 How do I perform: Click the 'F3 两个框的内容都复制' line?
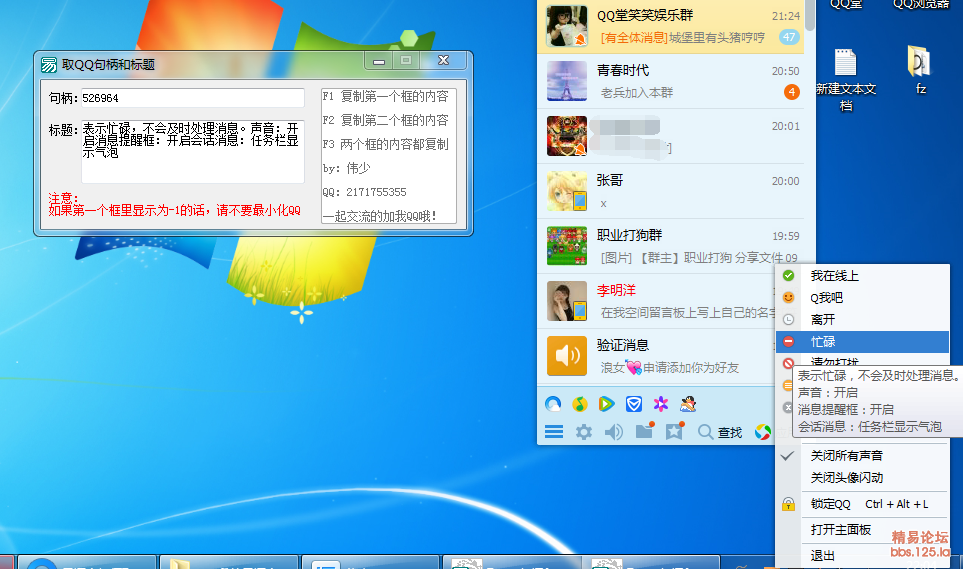tap(386, 144)
